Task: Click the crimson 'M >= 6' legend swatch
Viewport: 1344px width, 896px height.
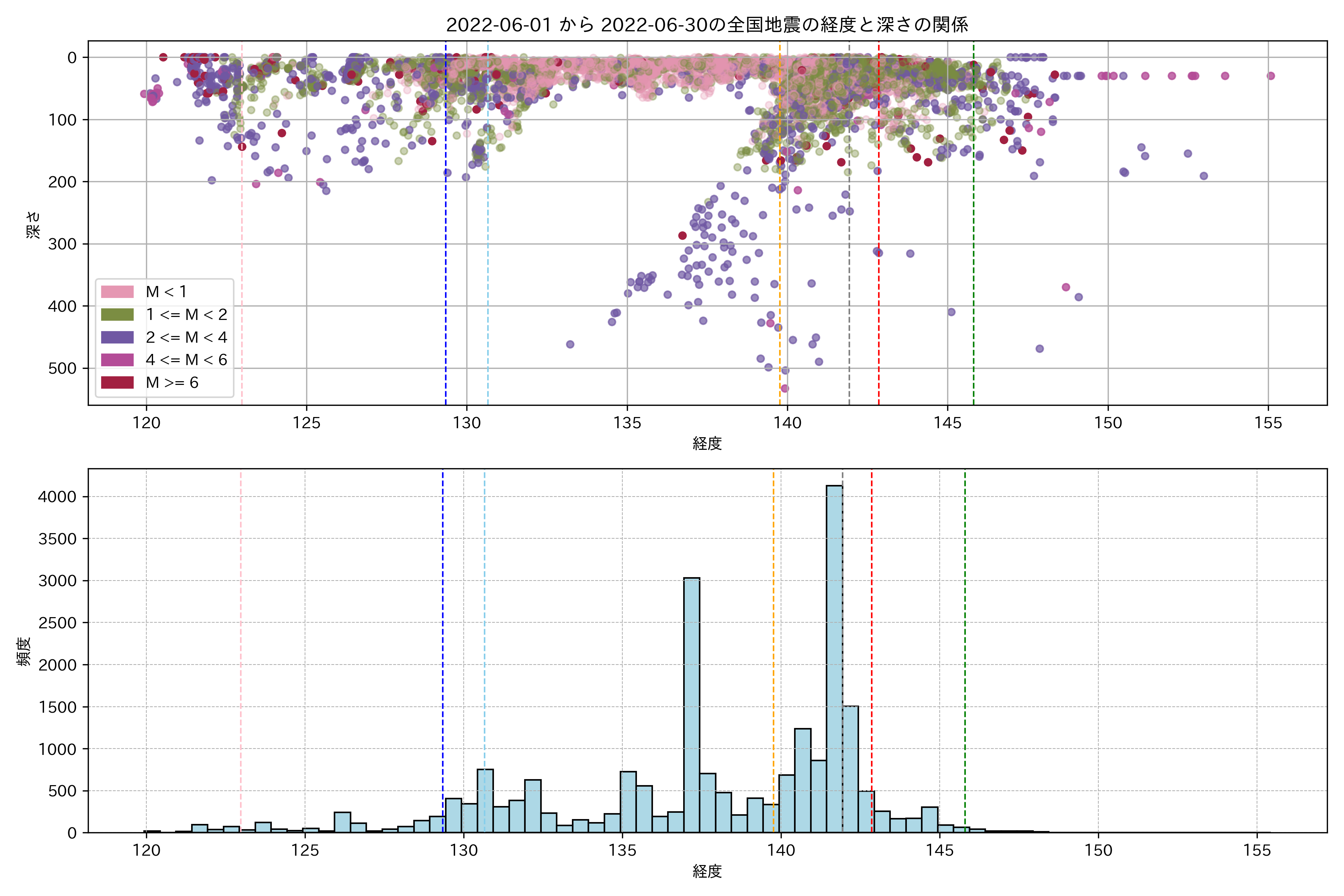Action: (117, 383)
